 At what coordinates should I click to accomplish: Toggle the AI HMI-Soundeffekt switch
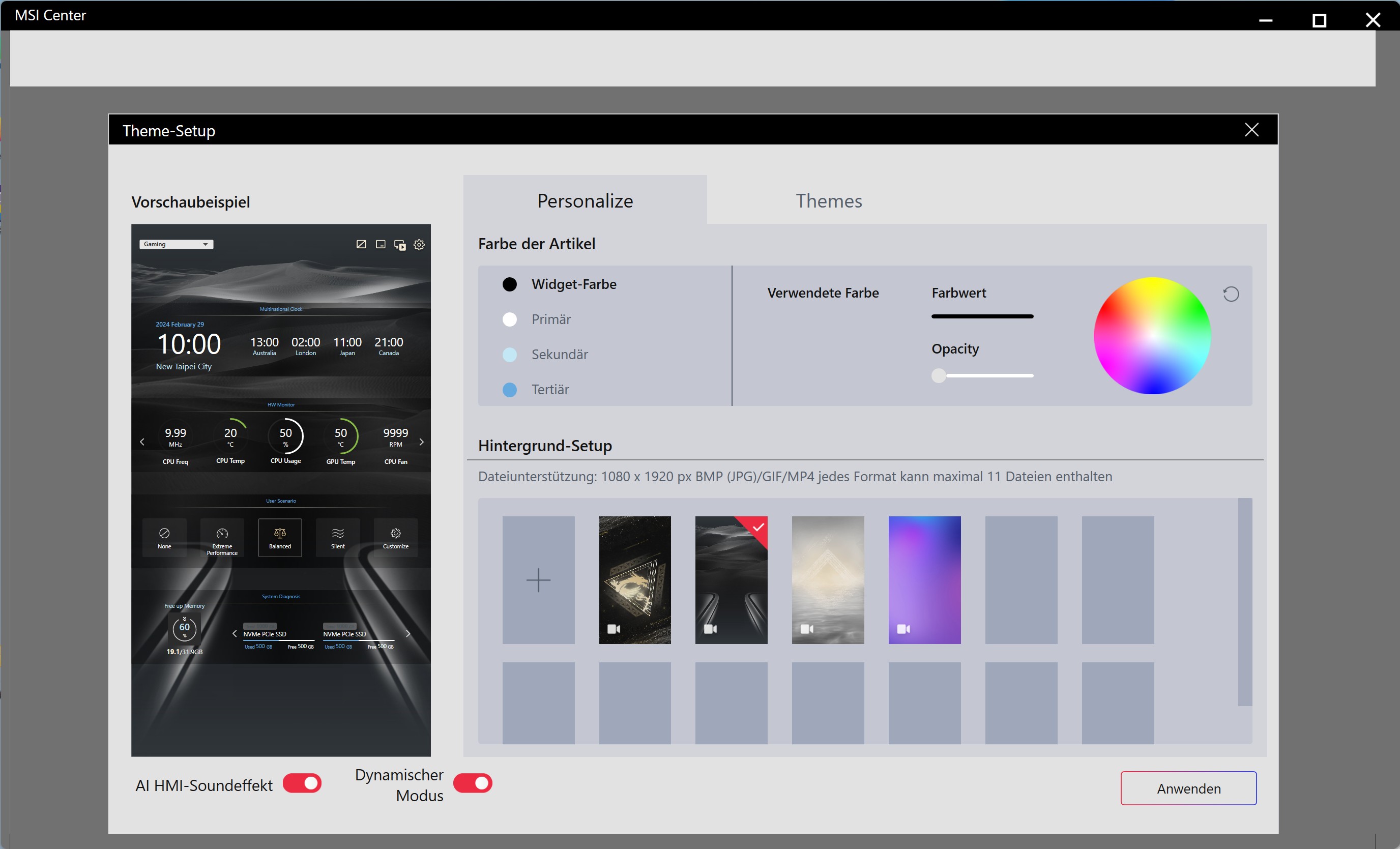[302, 783]
